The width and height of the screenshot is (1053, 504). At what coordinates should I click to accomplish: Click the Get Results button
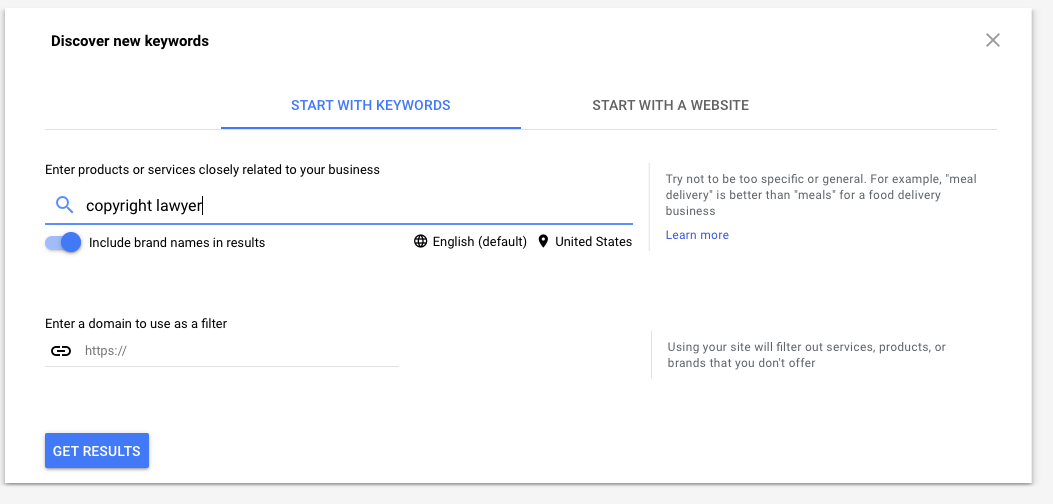(97, 451)
